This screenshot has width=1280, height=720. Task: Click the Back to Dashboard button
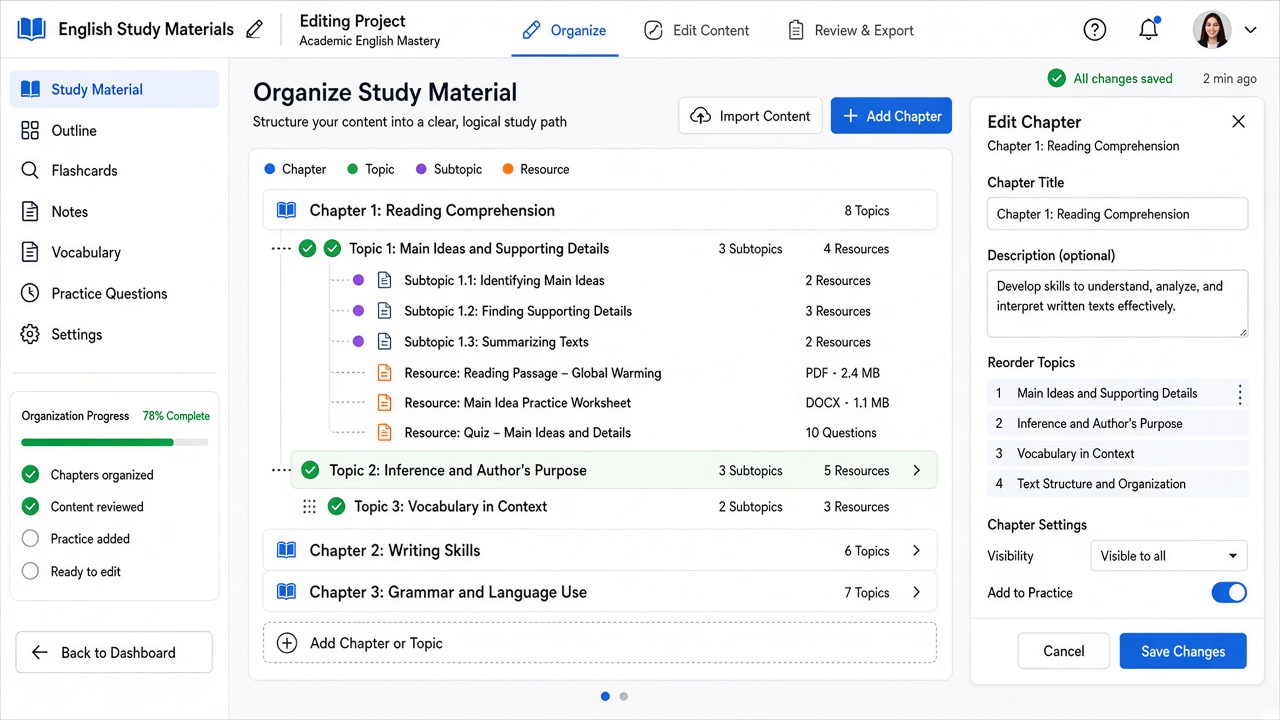point(114,652)
